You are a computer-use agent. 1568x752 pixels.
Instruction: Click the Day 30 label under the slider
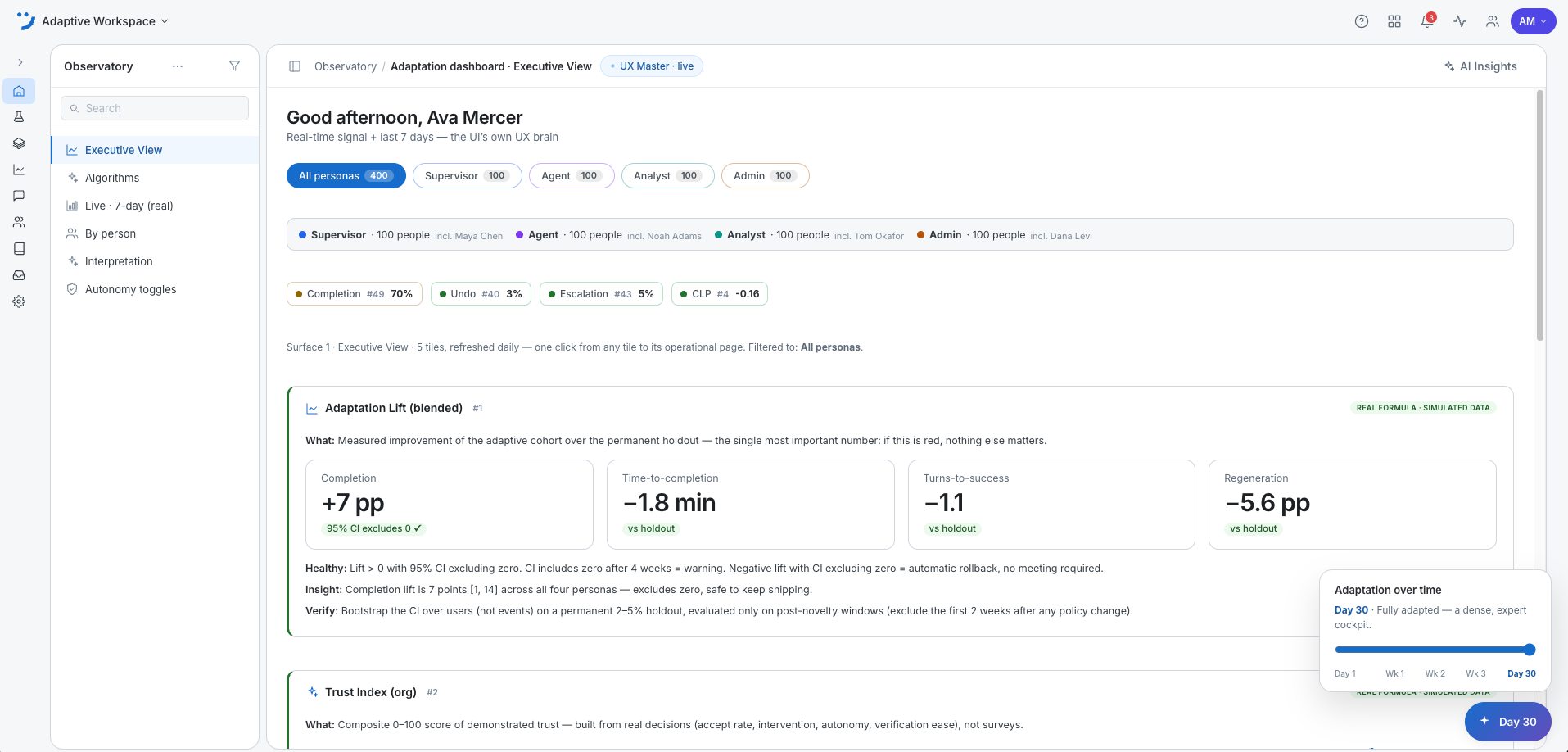(x=1522, y=674)
